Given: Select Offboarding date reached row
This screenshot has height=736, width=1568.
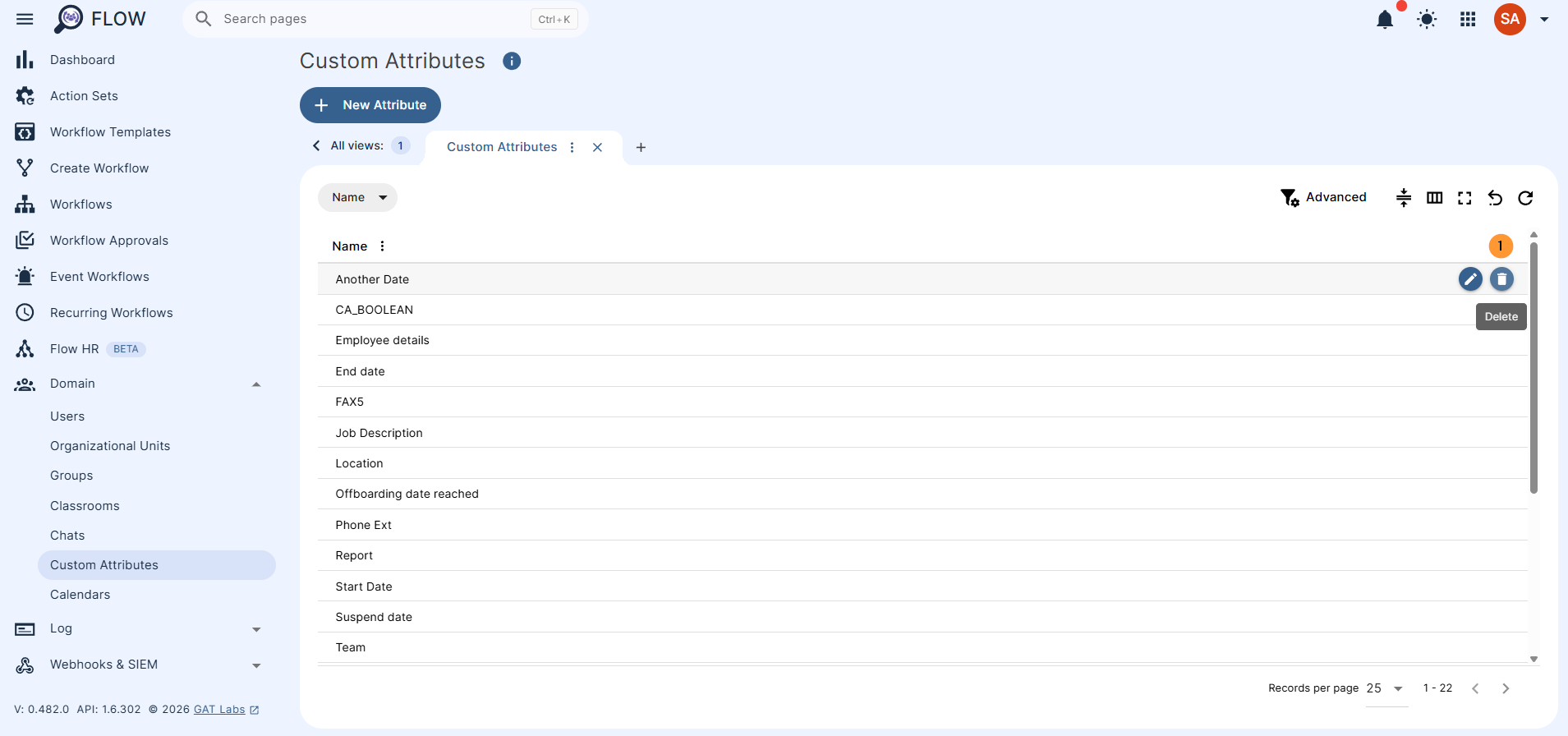Looking at the screenshot, I should point(922,494).
